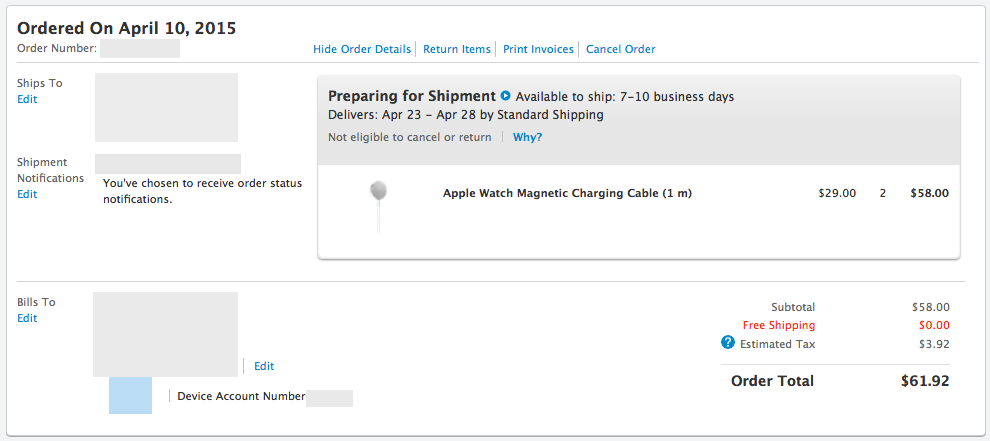Hide the order details
Image resolution: width=990 pixels, height=441 pixels.
point(361,49)
